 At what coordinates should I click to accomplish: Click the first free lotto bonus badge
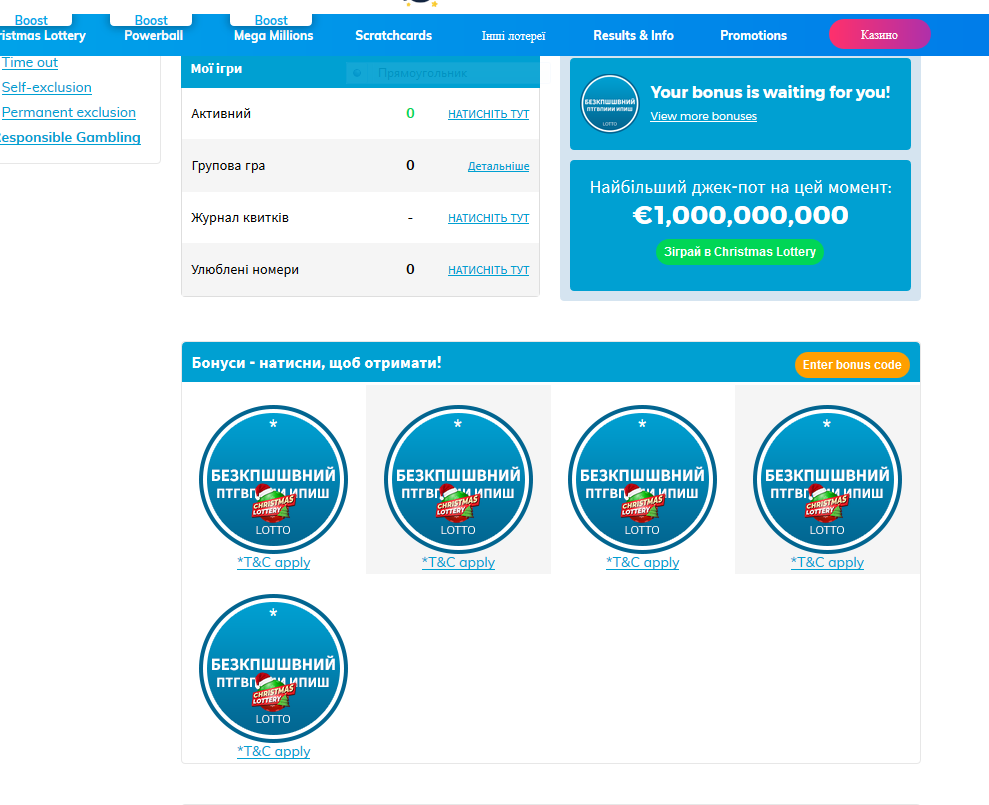coord(273,479)
